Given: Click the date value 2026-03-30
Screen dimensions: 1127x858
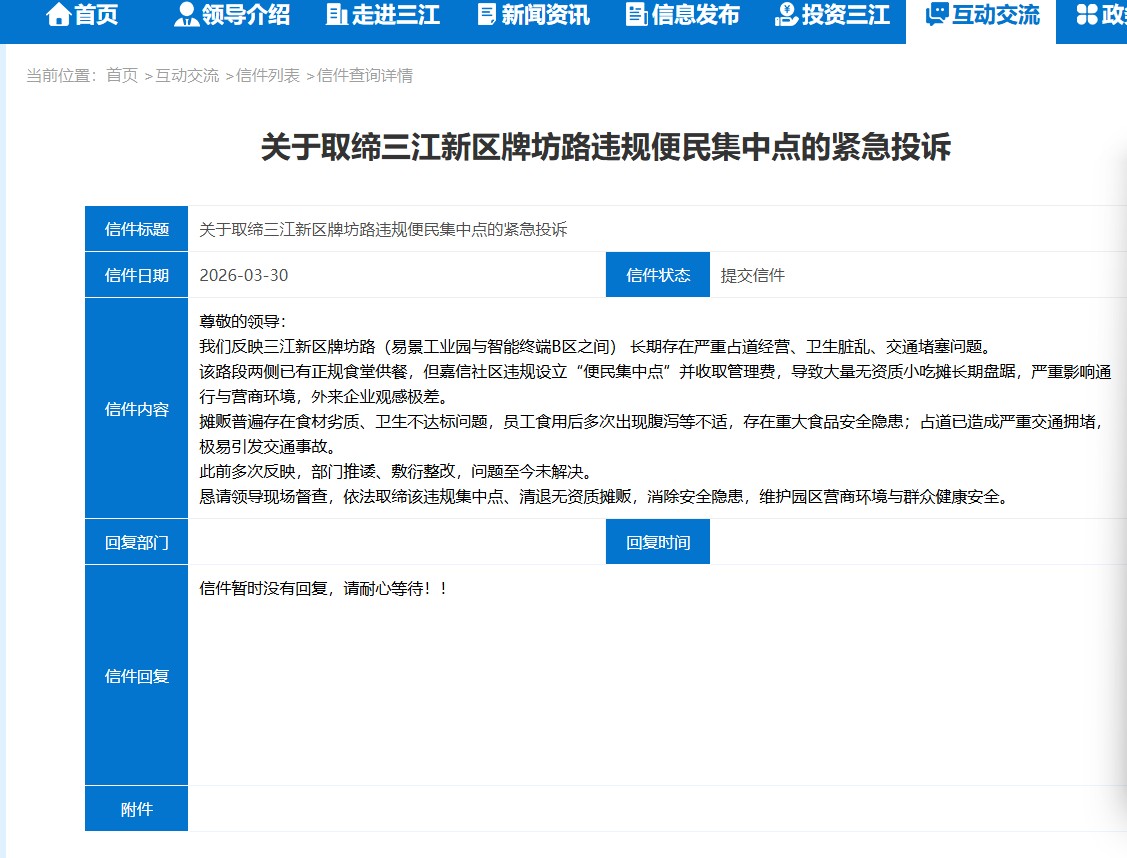Looking at the screenshot, I should point(244,275).
